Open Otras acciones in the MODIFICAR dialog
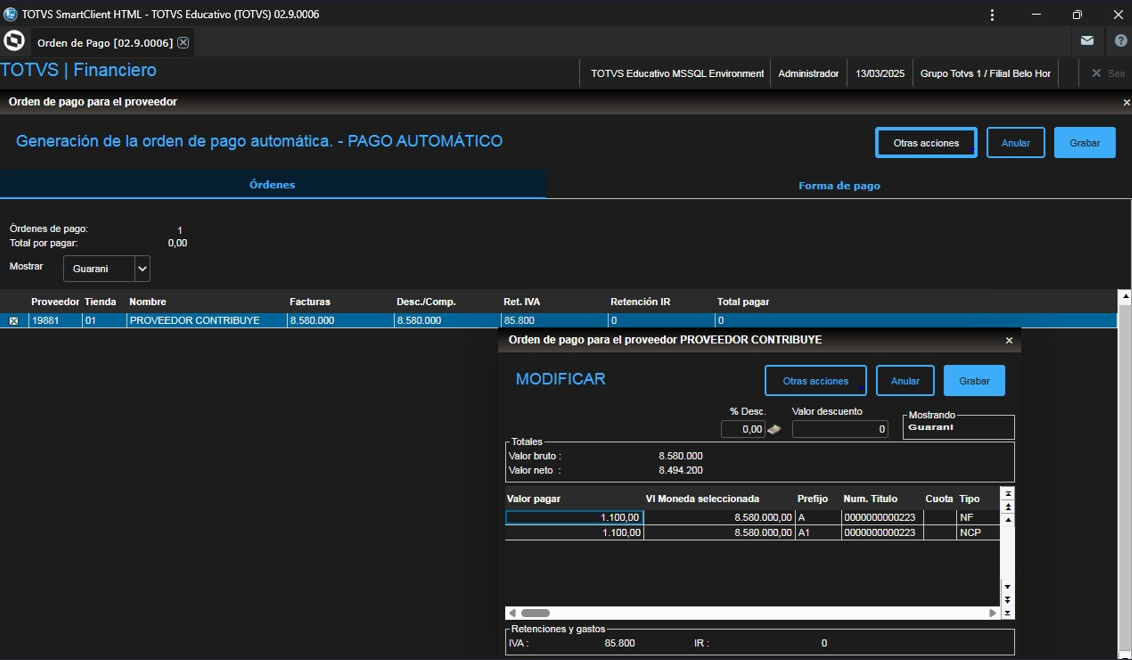The height and width of the screenshot is (660, 1132). pos(815,381)
